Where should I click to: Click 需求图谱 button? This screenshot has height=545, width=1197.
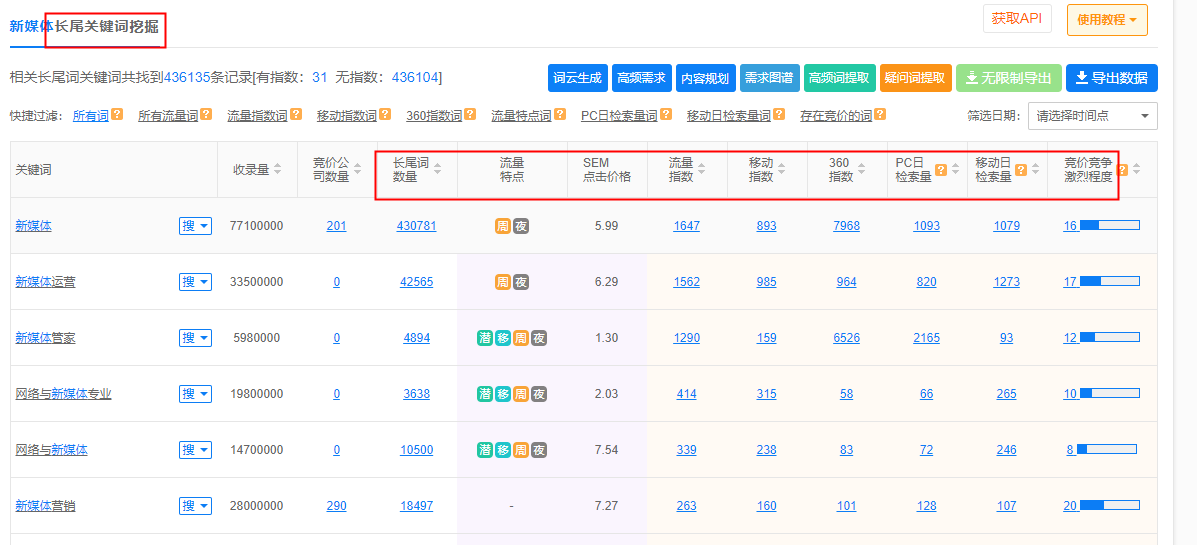[770, 78]
